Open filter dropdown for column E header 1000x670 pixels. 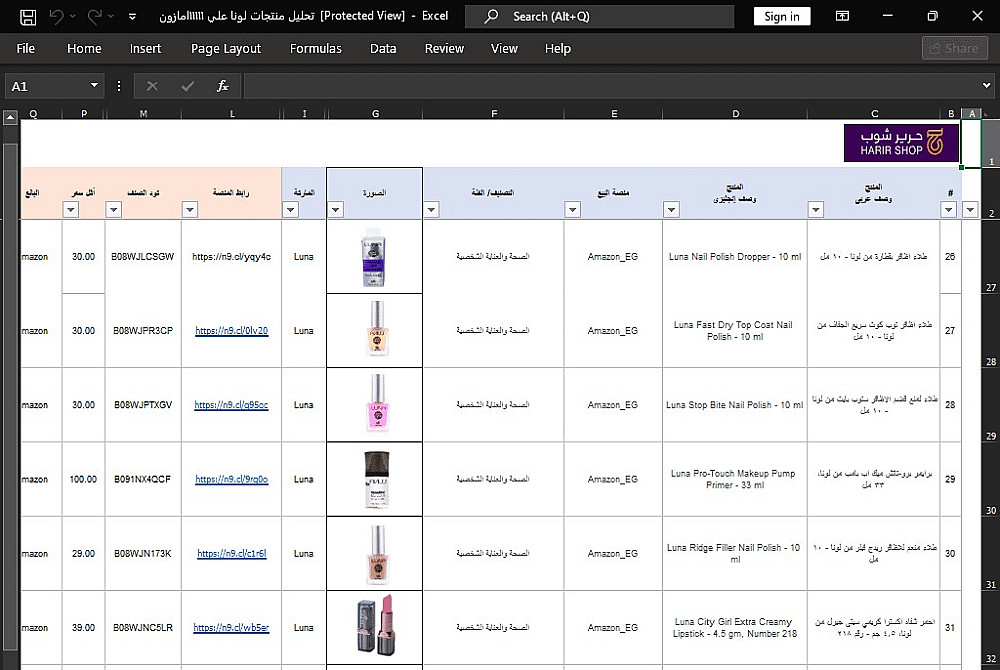point(572,209)
